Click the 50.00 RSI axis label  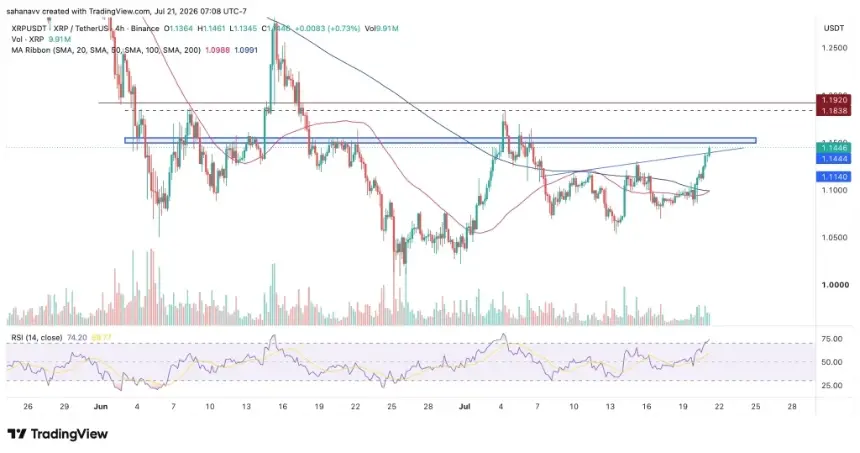[833, 362]
